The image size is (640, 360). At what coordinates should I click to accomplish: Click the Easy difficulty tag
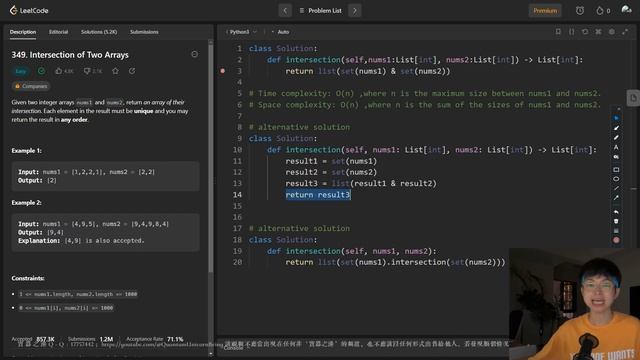pyautogui.click(x=20, y=71)
